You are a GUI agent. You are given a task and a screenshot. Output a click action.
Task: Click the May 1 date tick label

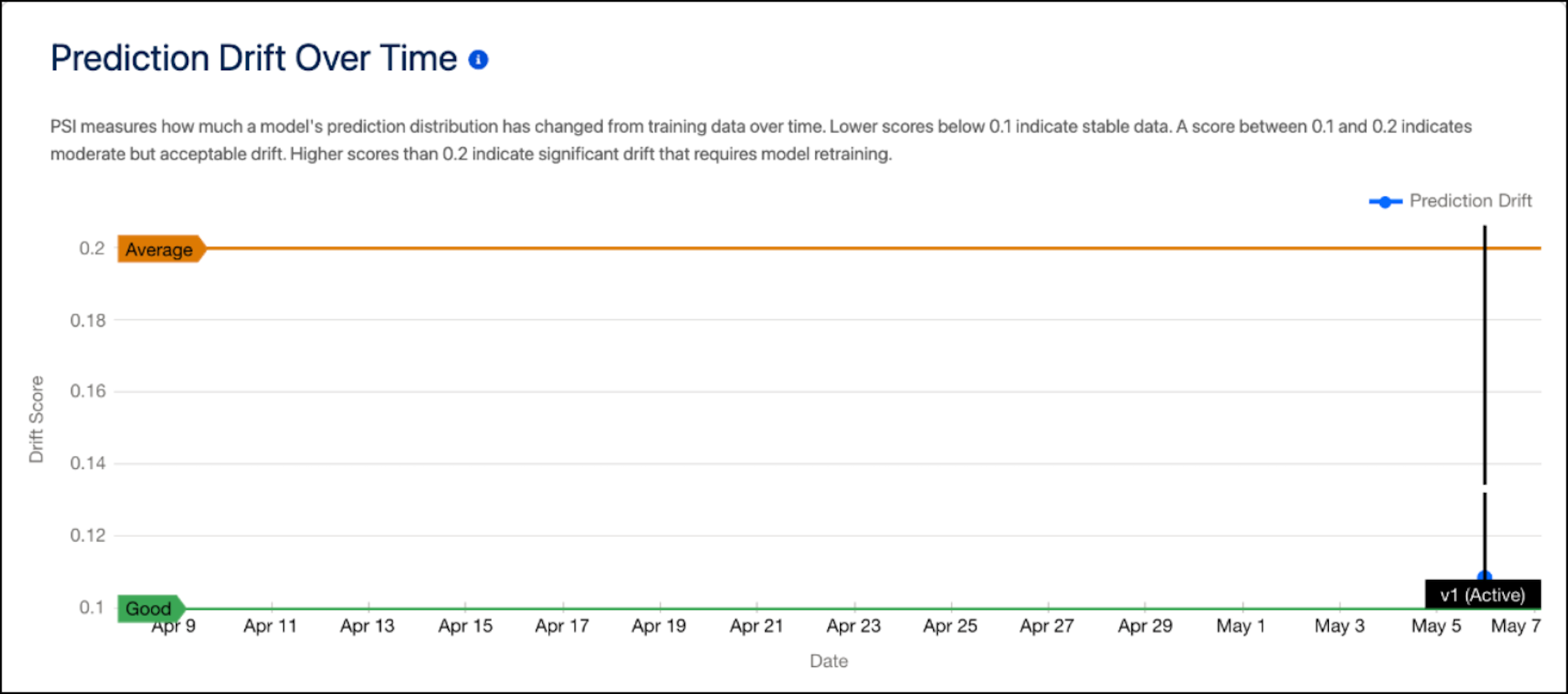(x=1241, y=626)
